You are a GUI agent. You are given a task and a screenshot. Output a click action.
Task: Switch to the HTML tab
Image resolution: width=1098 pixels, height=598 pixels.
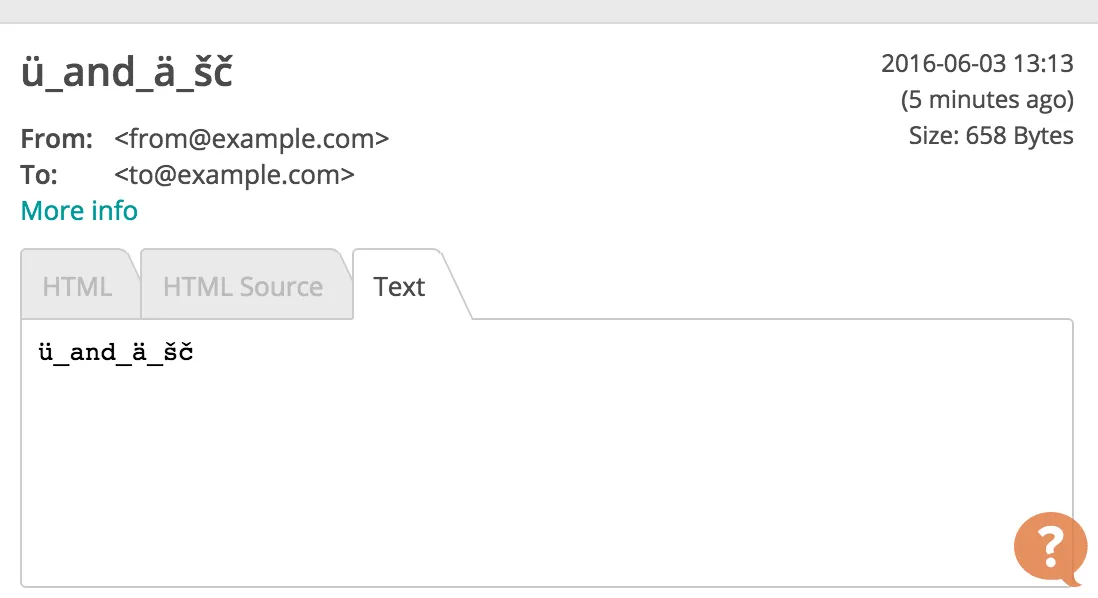click(77, 287)
